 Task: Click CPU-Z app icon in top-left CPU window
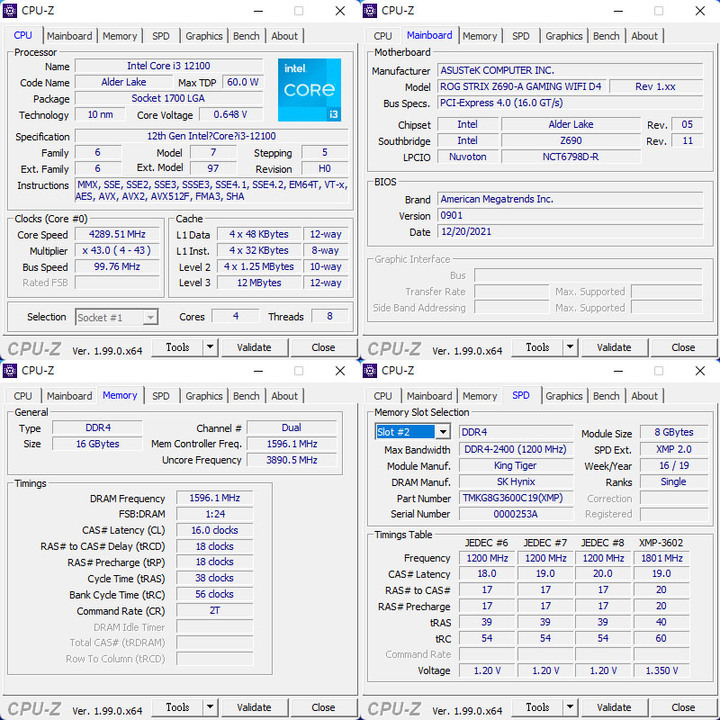(x=10, y=10)
